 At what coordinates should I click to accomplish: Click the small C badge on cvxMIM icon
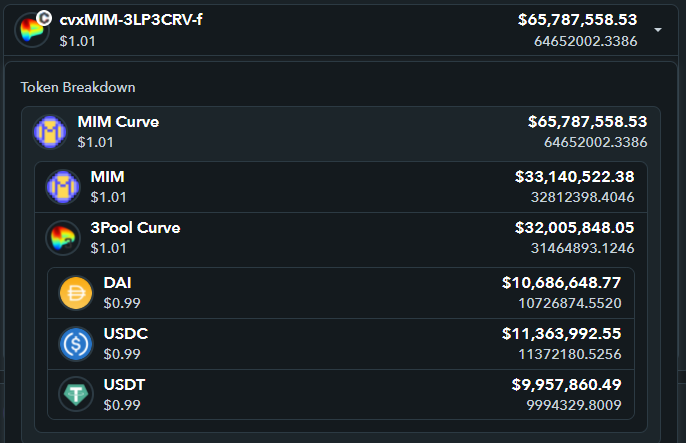click(44, 18)
